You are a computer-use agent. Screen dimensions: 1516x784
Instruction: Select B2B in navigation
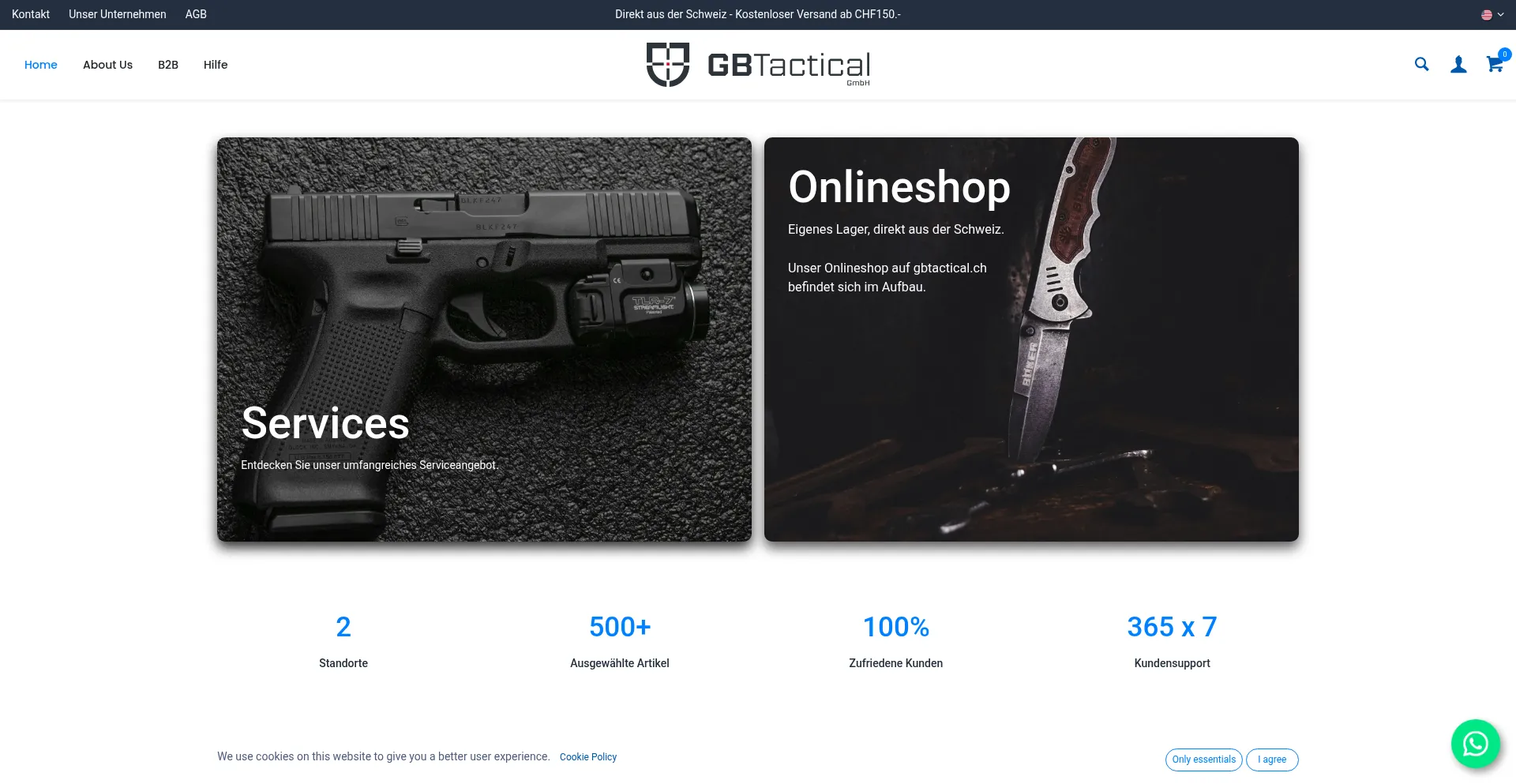coord(168,65)
